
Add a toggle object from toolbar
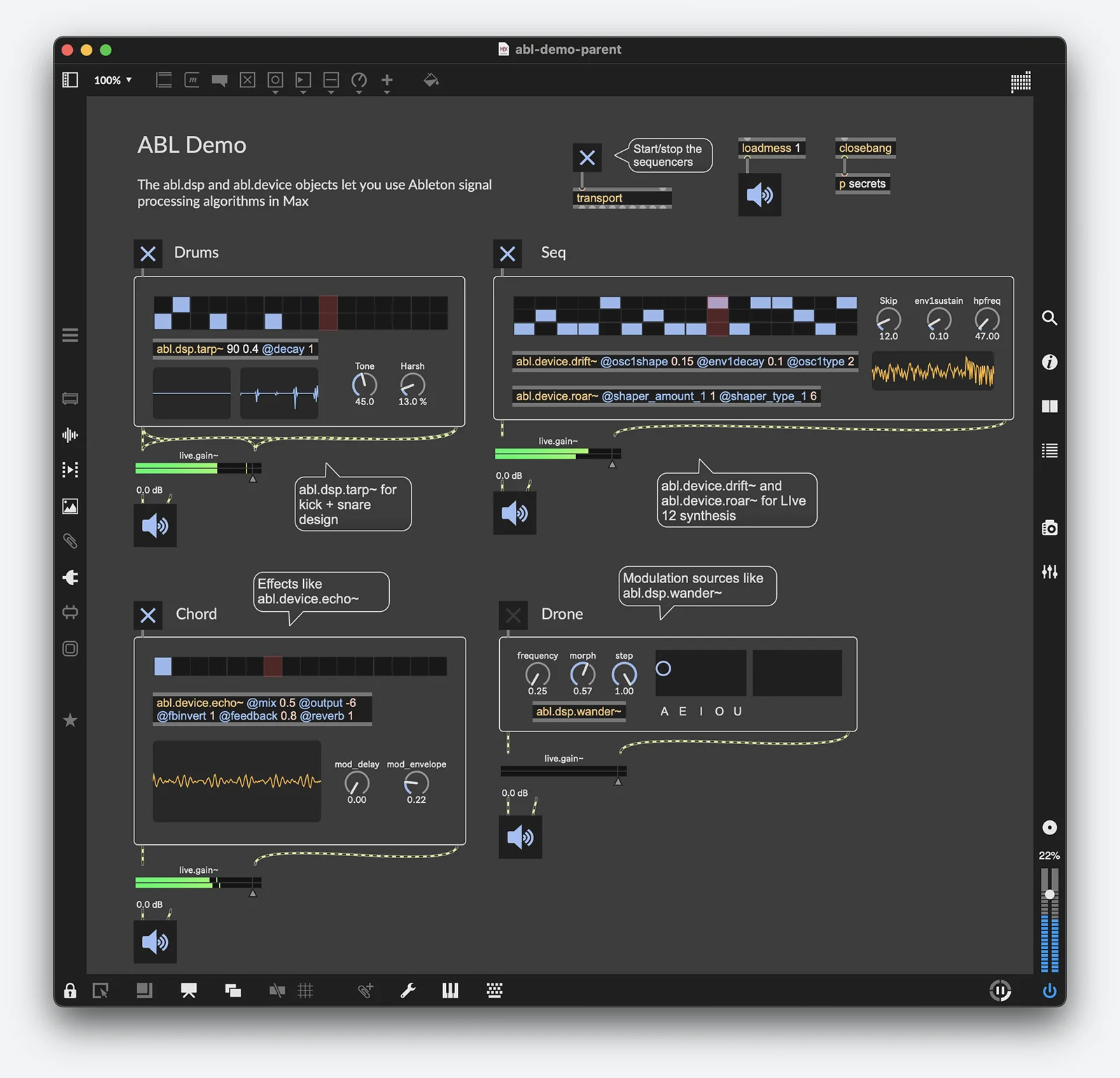tap(248, 80)
